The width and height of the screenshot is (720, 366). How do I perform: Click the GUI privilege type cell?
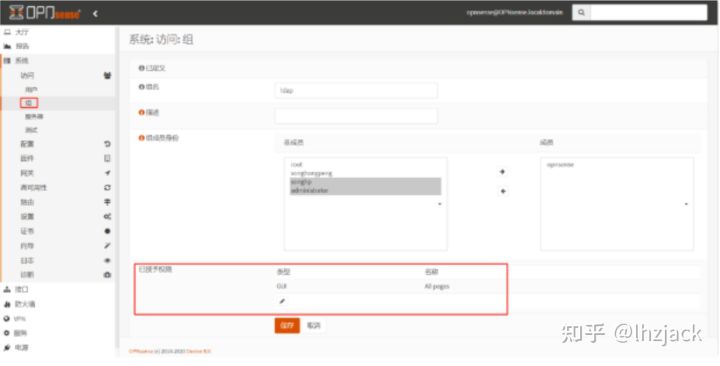point(281,286)
